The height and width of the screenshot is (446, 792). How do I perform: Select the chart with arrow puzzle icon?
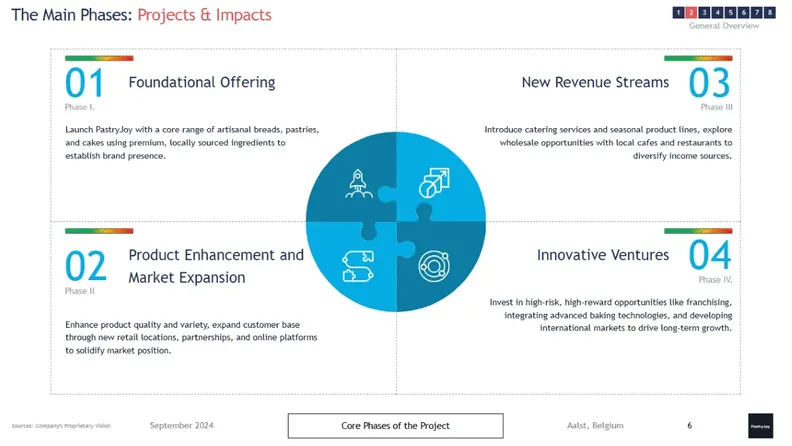(x=434, y=183)
